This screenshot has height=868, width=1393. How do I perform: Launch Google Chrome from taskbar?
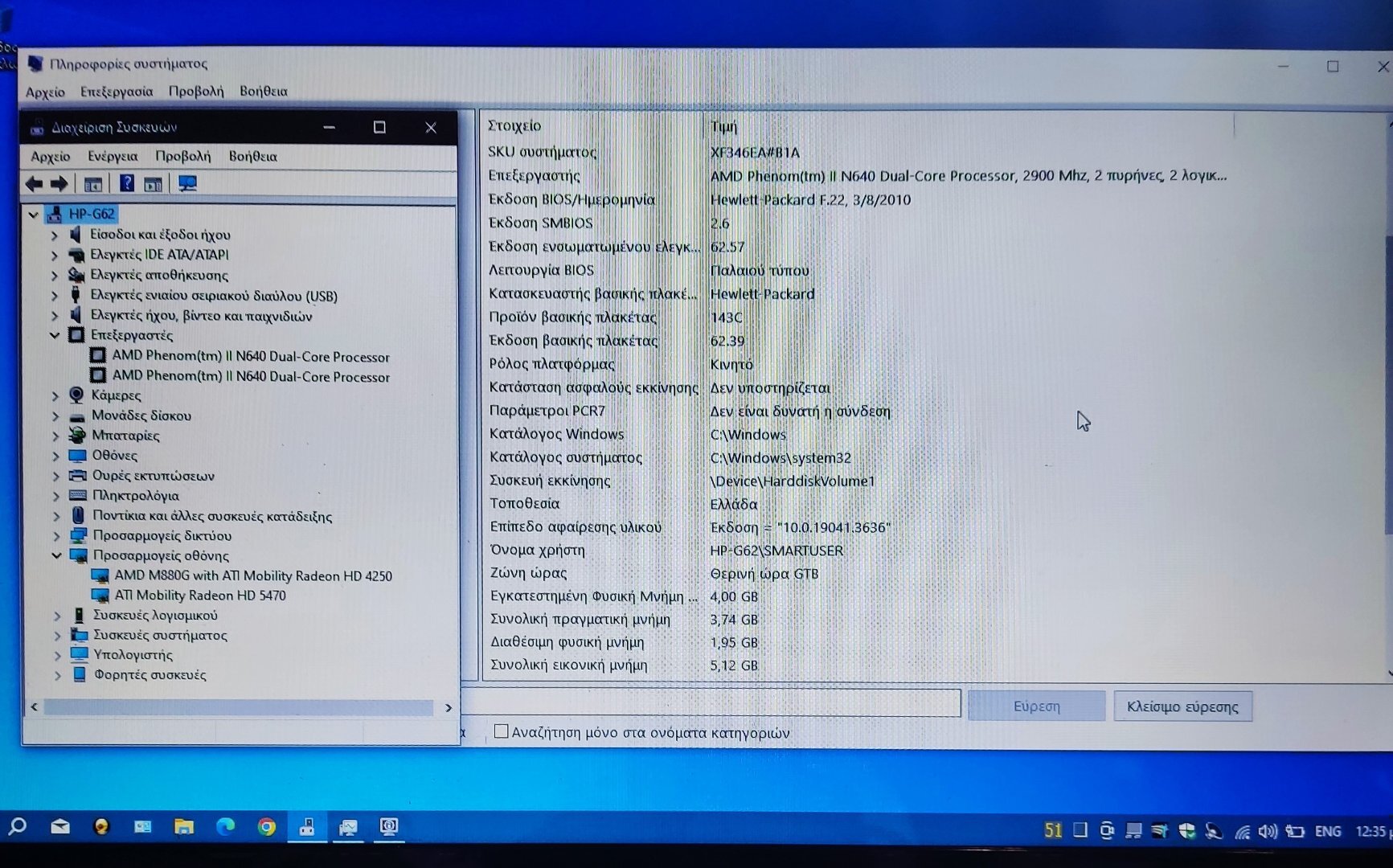267,826
